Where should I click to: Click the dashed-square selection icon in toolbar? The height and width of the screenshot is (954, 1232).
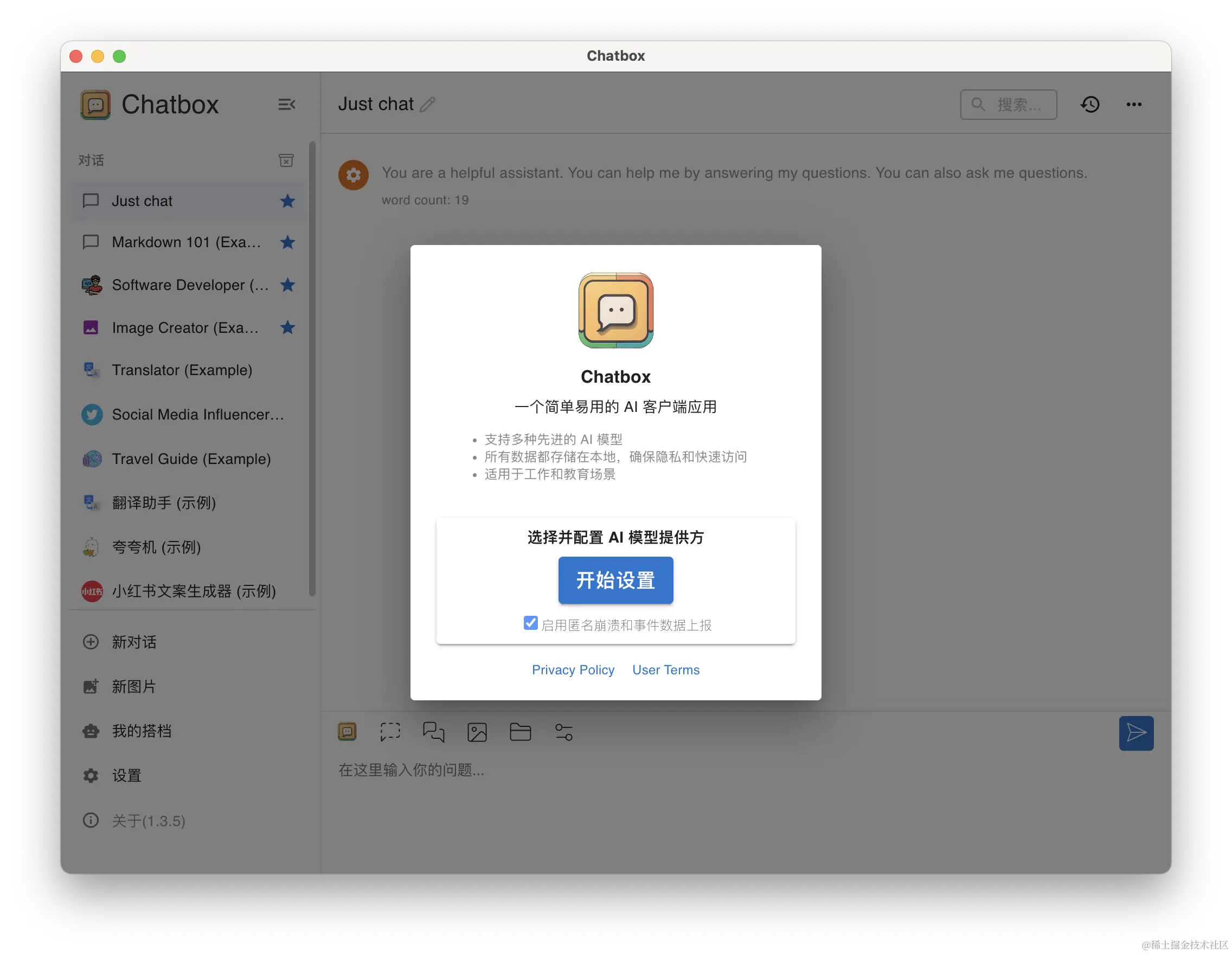coord(390,732)
